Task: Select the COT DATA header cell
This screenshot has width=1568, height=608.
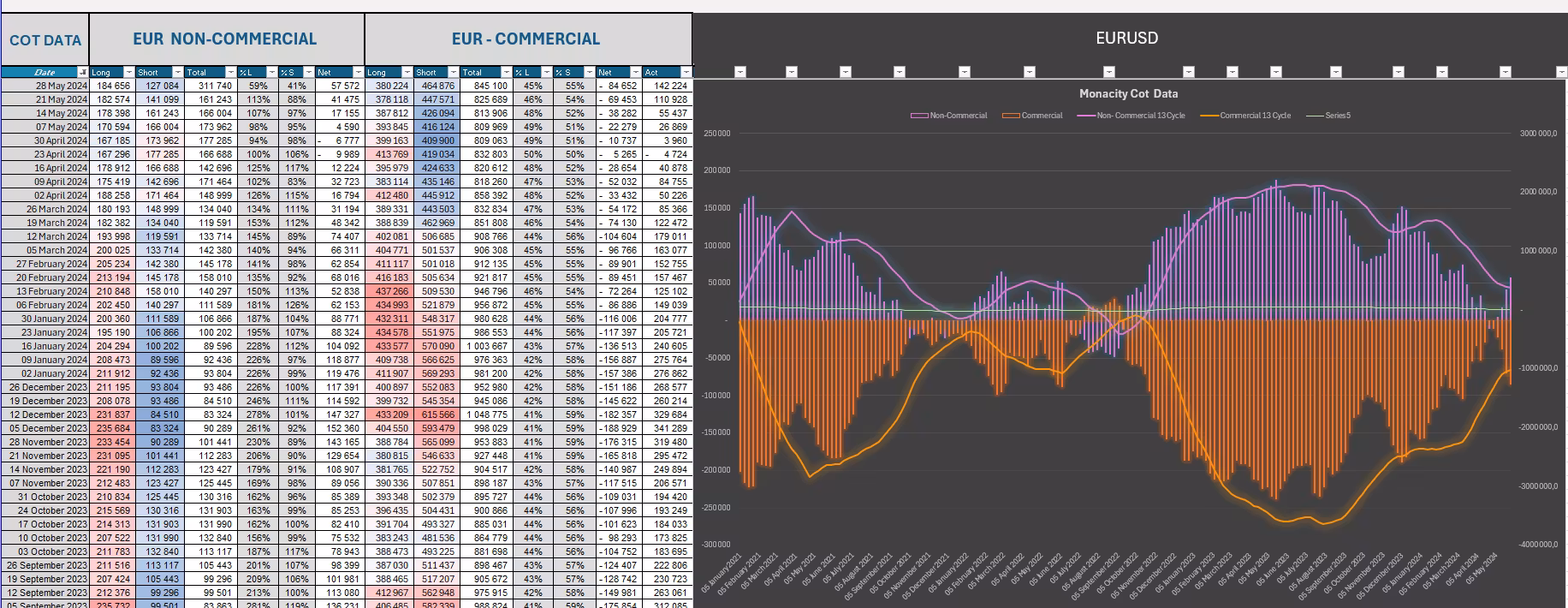Action: coord(45,40)
